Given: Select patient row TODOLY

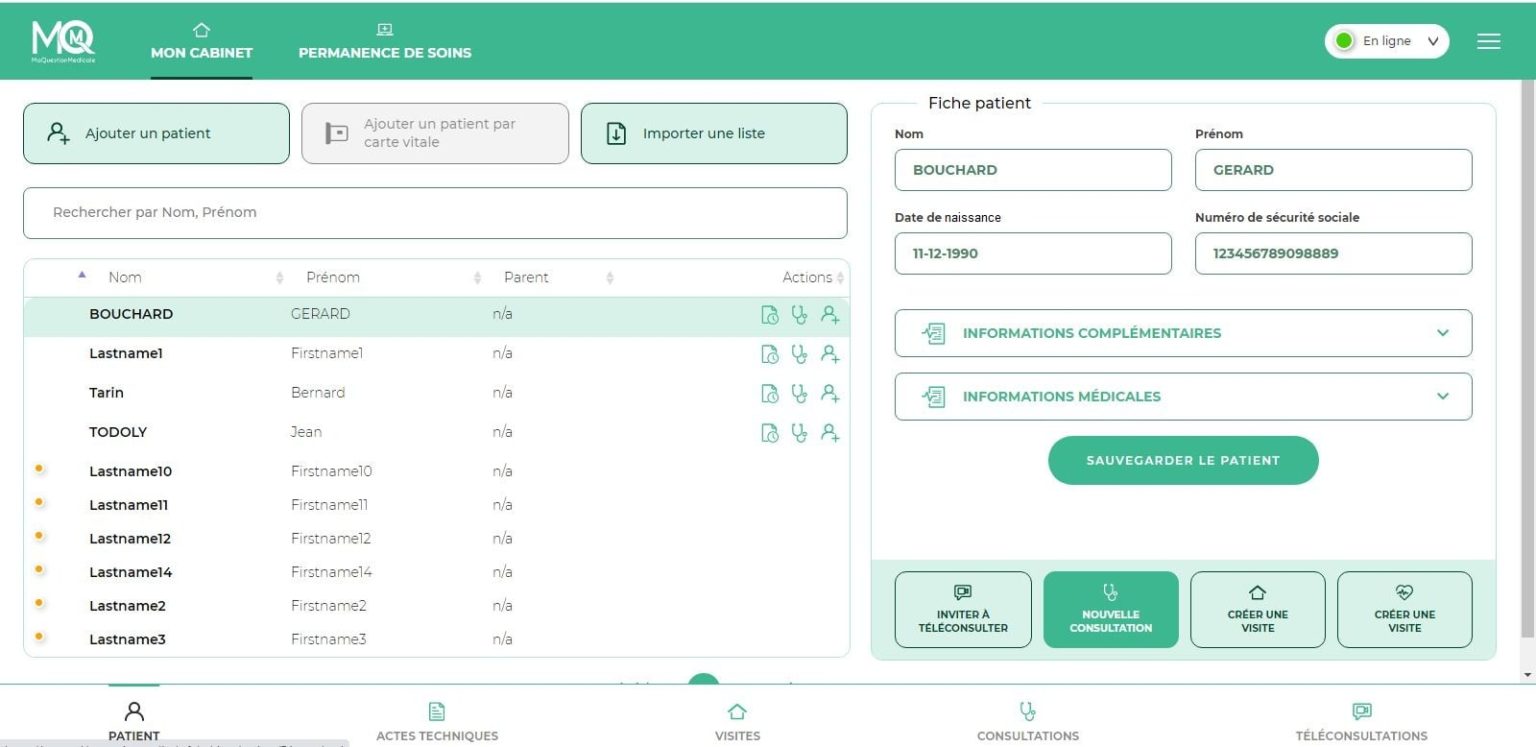Looking at the screenshot, I should (436, 433).
